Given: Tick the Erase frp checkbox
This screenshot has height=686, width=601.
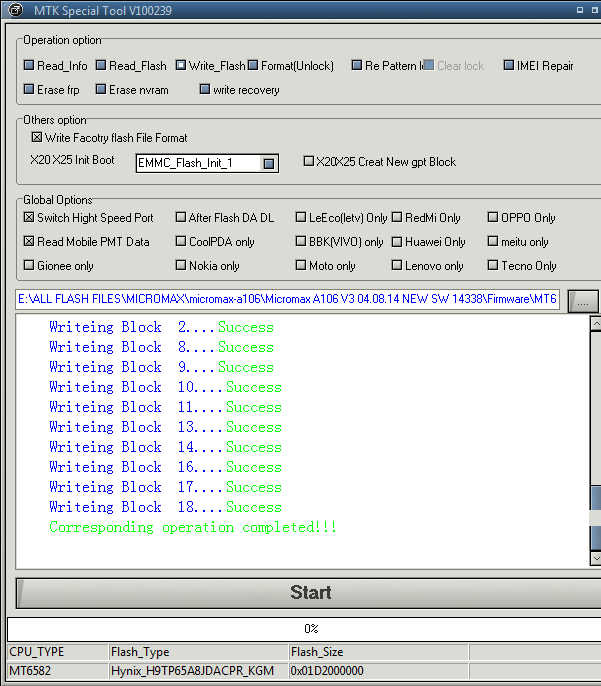Looking at the screenshot, I should pyautogui.click(x=29, y=90).
